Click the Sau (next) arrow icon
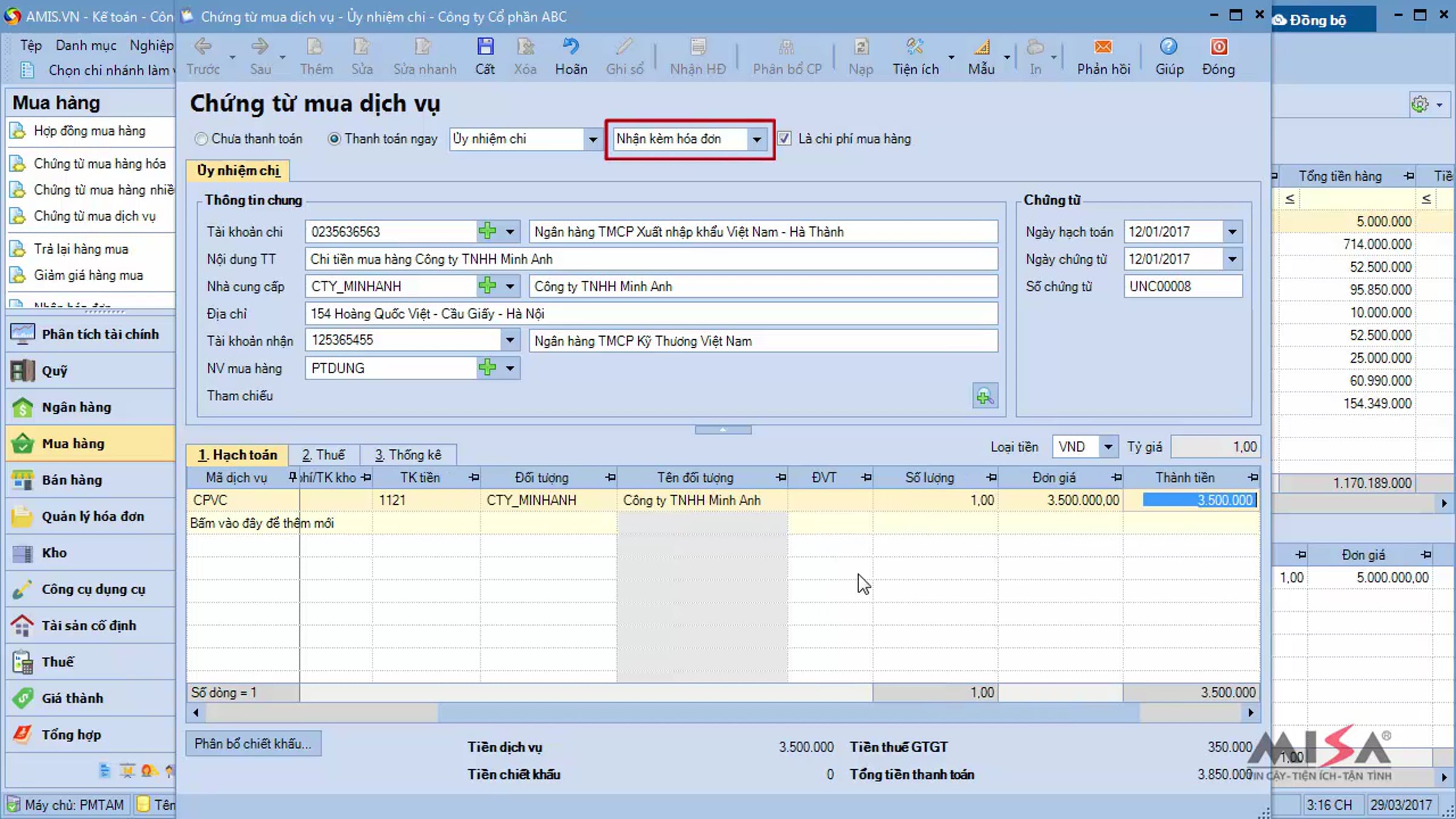The height and width of the screenshot is (819, 1456). pyautogui.click(x=260, y=47)
